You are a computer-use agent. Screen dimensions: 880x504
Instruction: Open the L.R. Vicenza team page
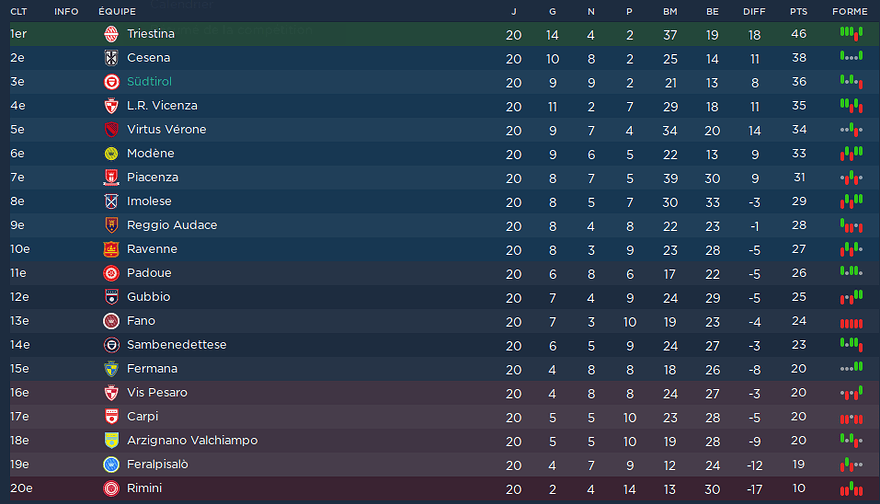point(162,106)
